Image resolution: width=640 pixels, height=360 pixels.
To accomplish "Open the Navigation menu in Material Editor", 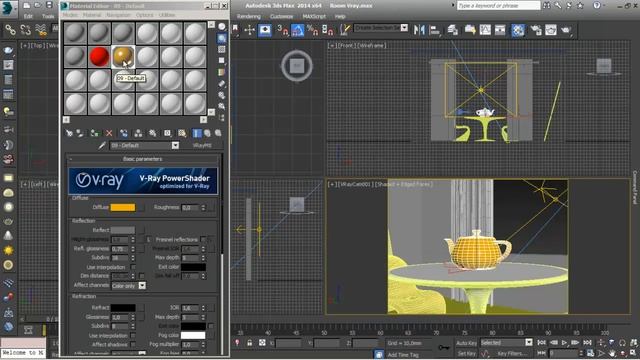I will click(x=118, y=15).
